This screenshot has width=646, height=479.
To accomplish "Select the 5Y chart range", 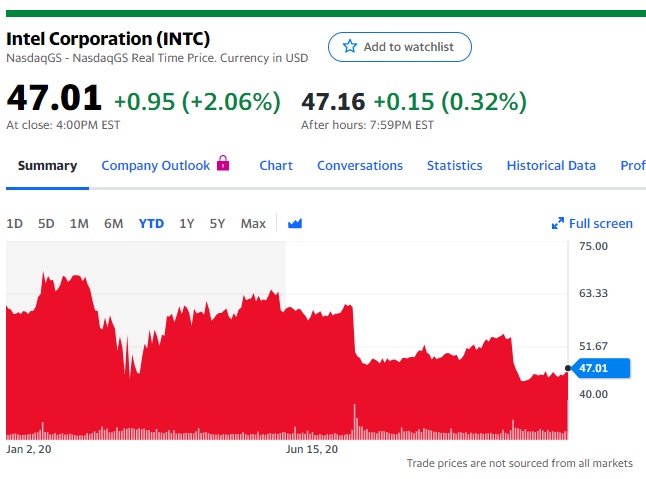I will click(217, 224).
